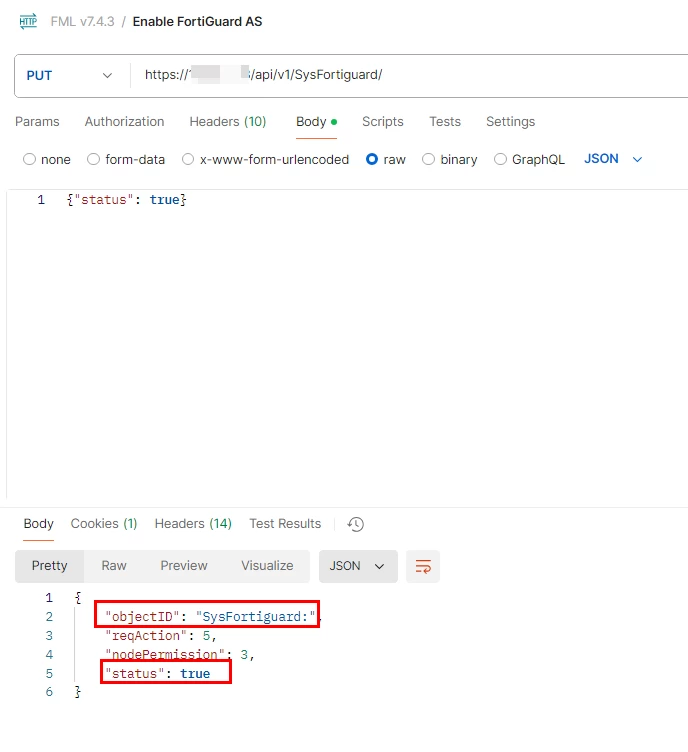Viewport: 688px width, 752px height.
Task: Open the Authorization tab
Action: point(125,122)
